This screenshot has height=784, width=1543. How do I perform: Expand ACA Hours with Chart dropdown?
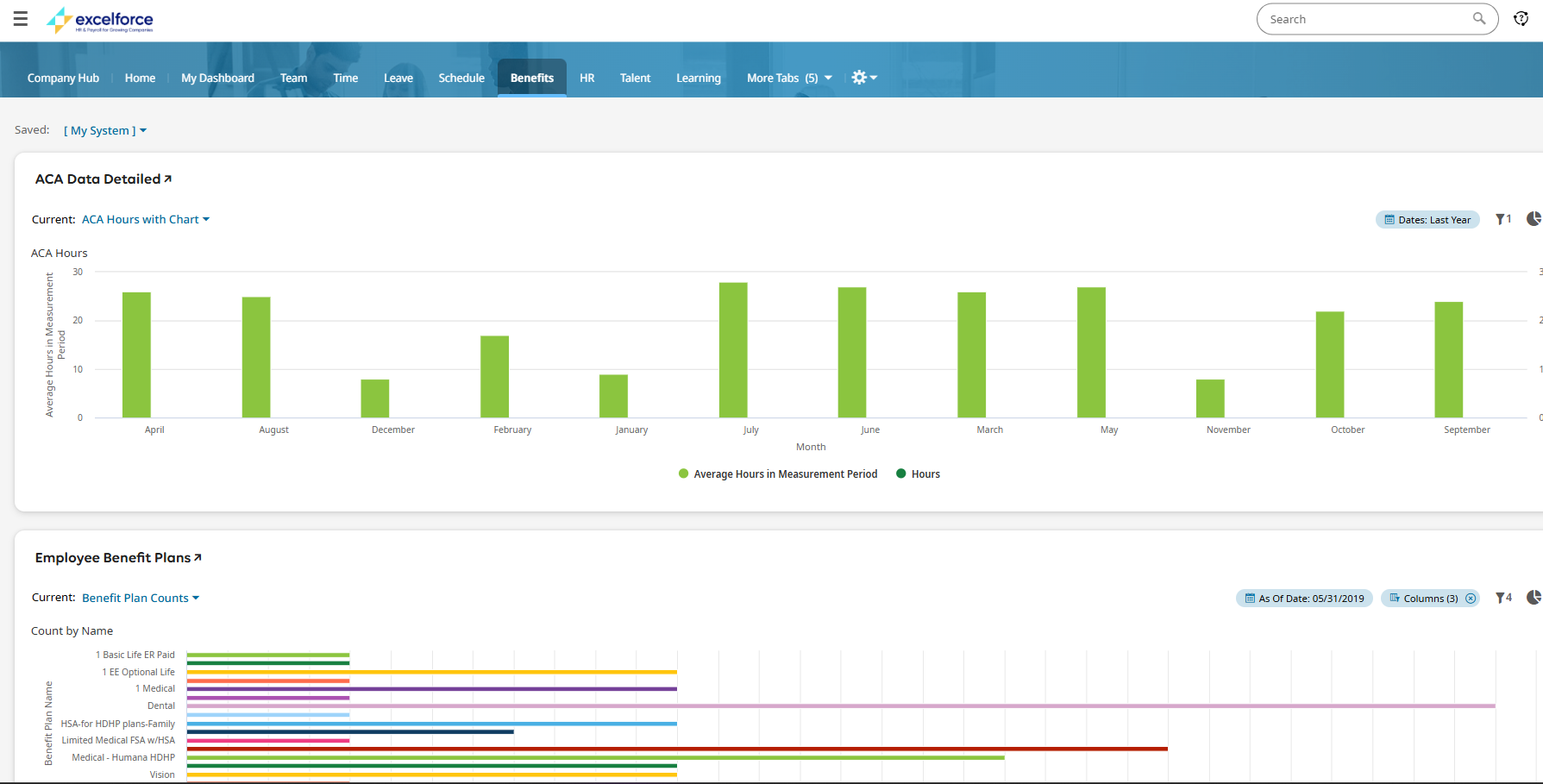click(146, 219)
